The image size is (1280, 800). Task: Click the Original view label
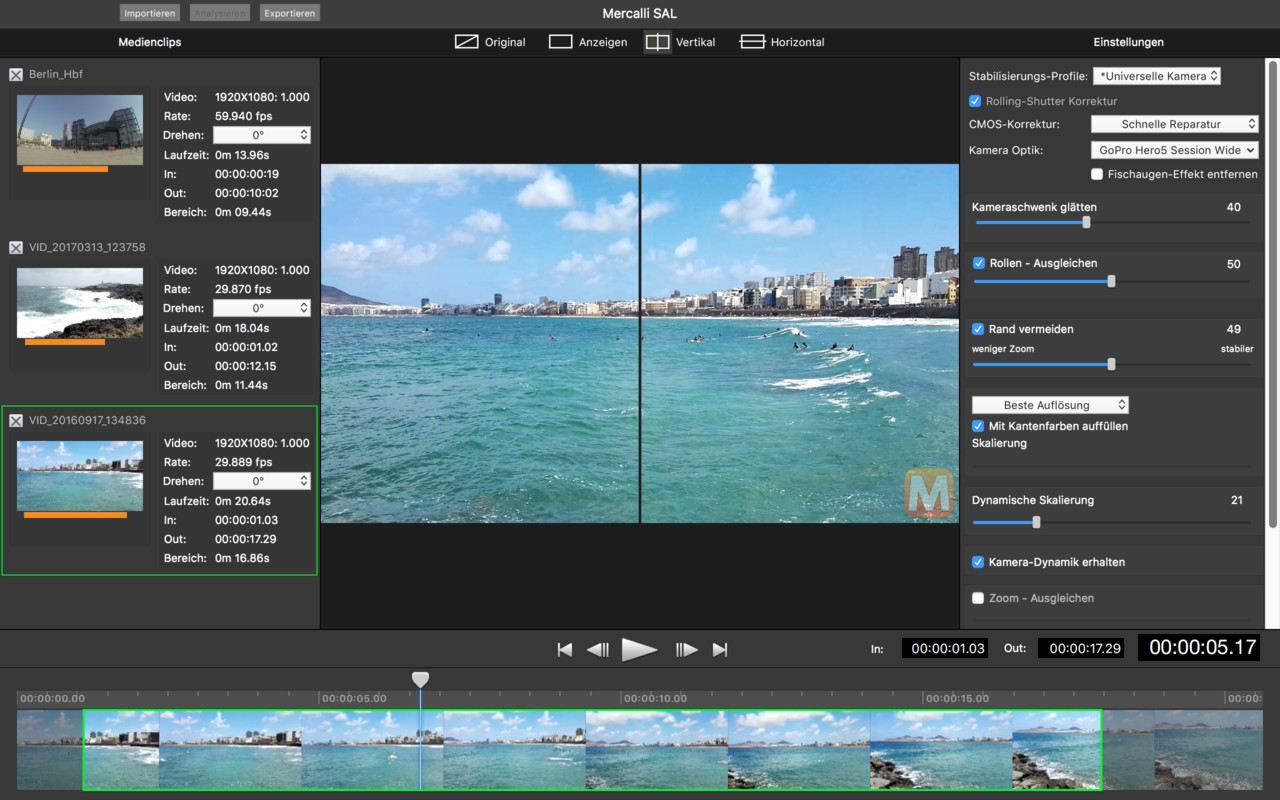click(x=505, y=42)
